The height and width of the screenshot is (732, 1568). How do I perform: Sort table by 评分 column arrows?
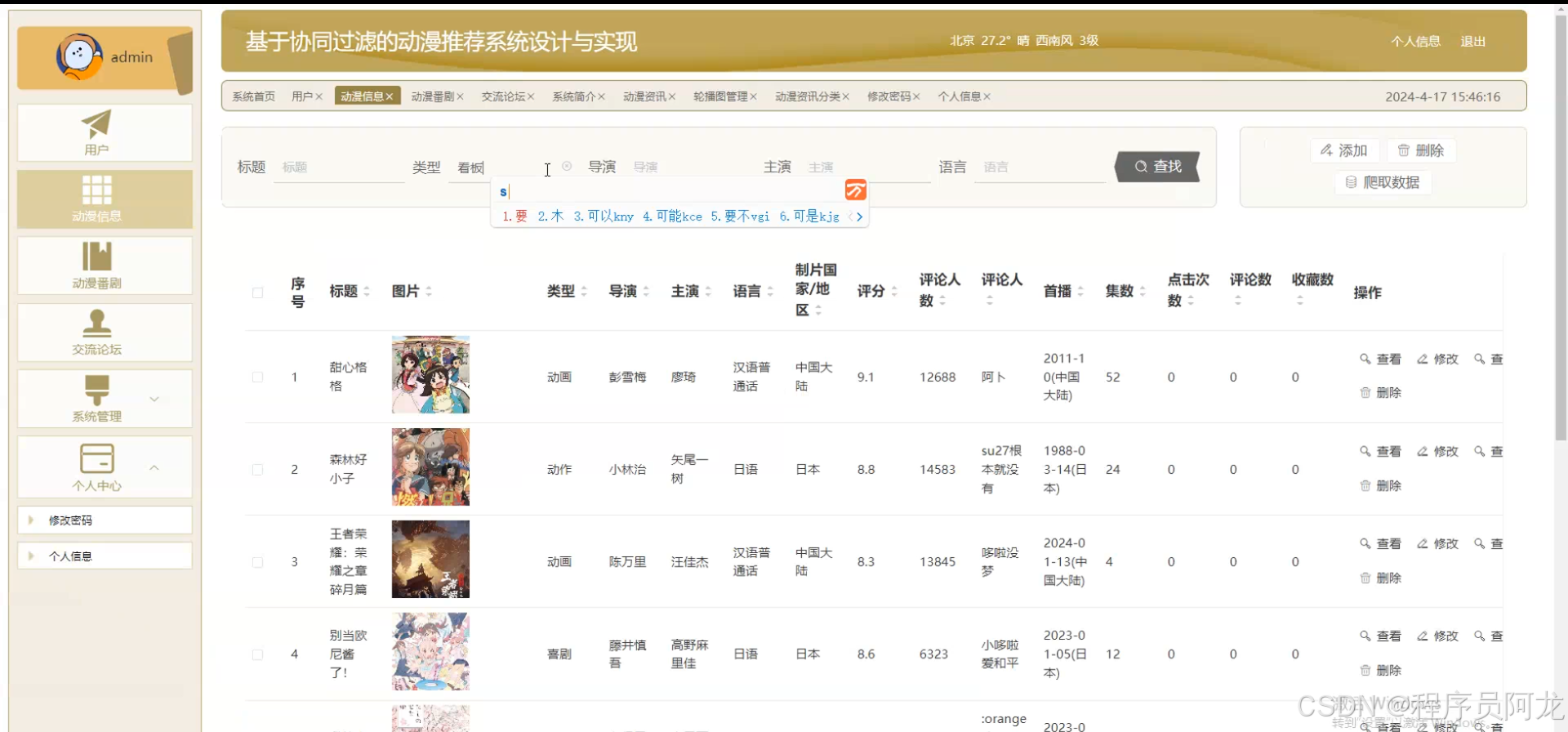pyautogui.click(x=894, y=291)
